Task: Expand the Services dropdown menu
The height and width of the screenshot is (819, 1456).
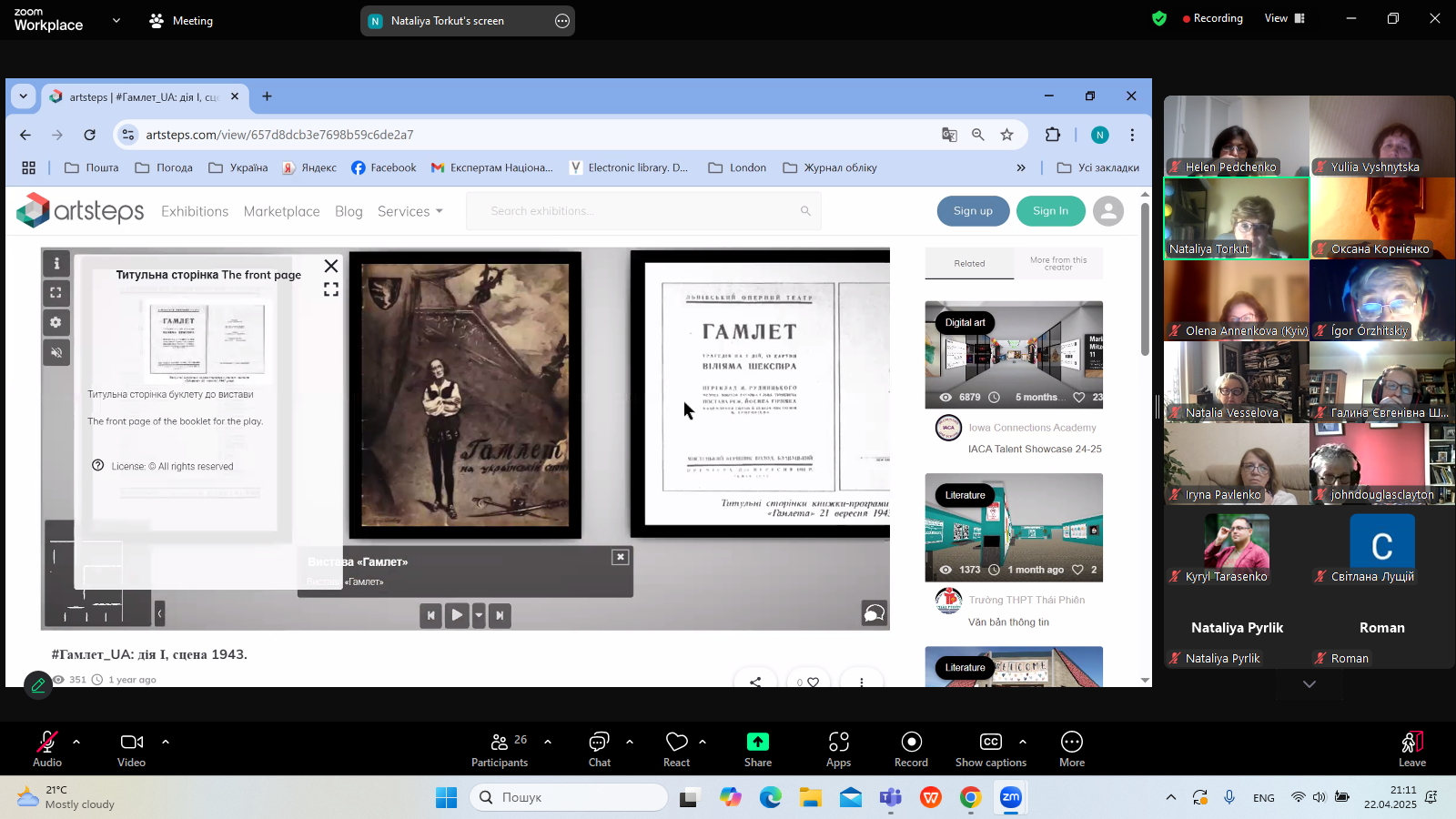Action: [410, 211]
